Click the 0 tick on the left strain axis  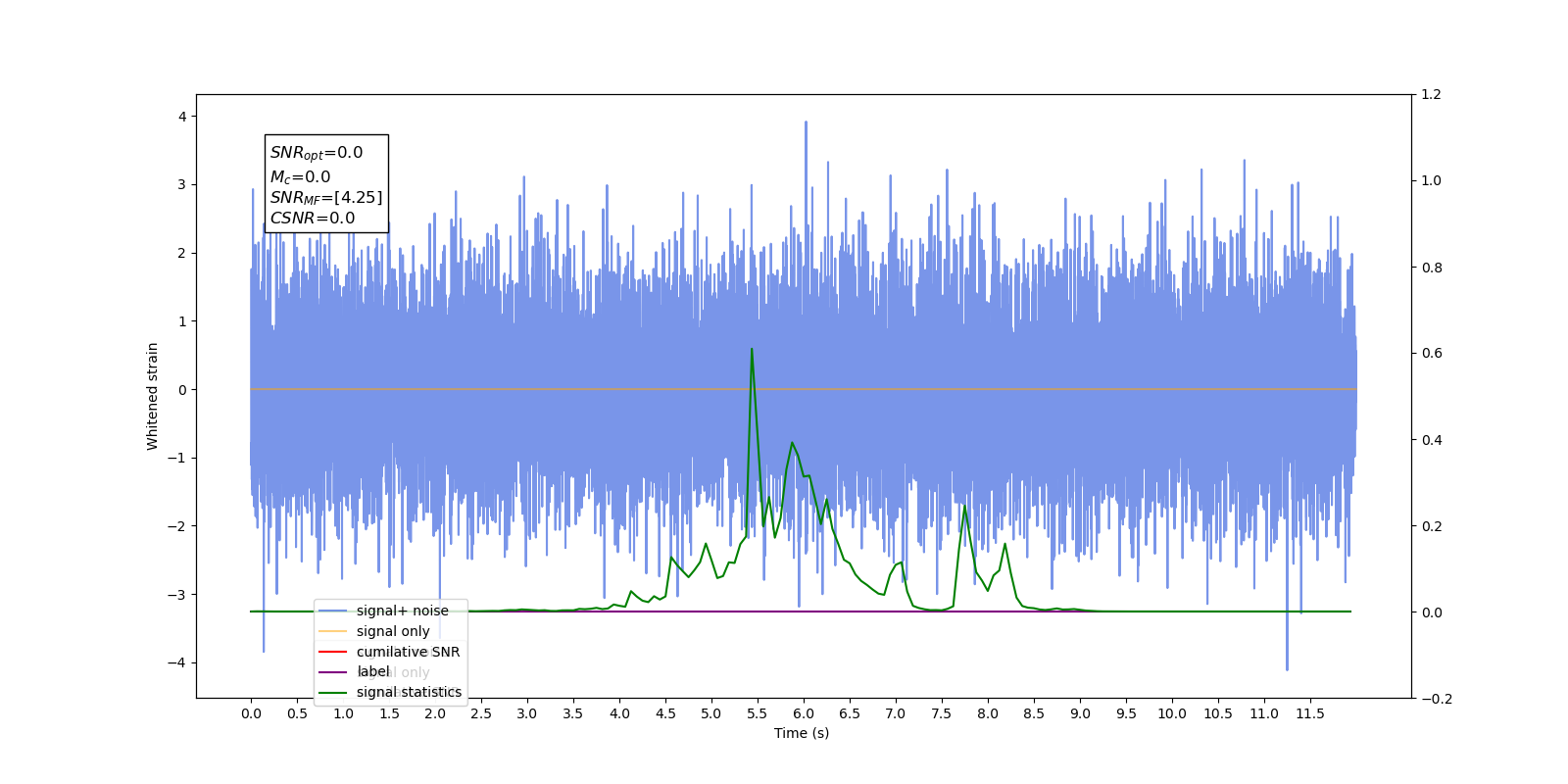click(182, 390)
